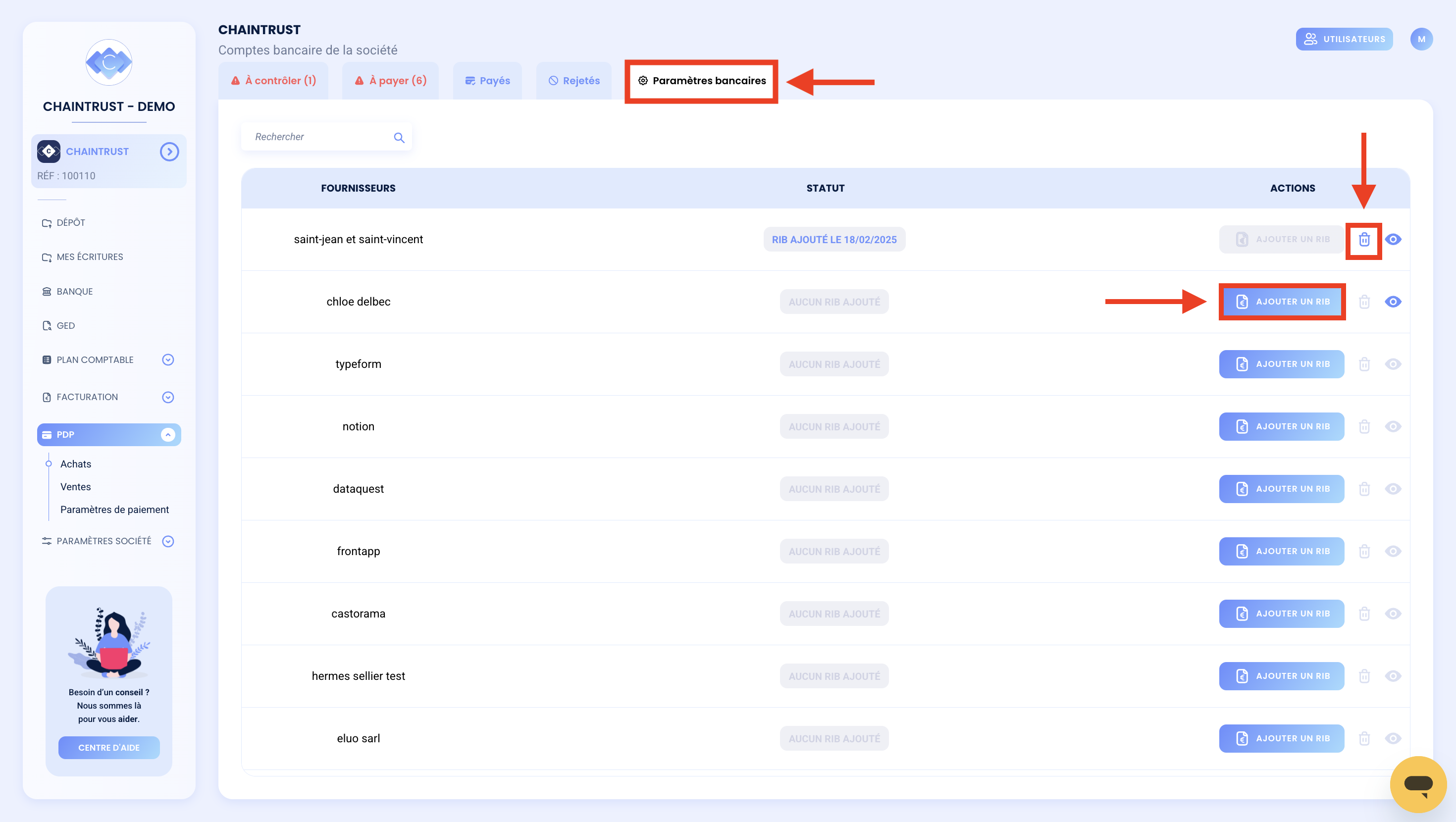Click eye icon in notion row
The width and height of the screenshot is (1456, 822).
pyautogui.click(x=1393, y=427)
